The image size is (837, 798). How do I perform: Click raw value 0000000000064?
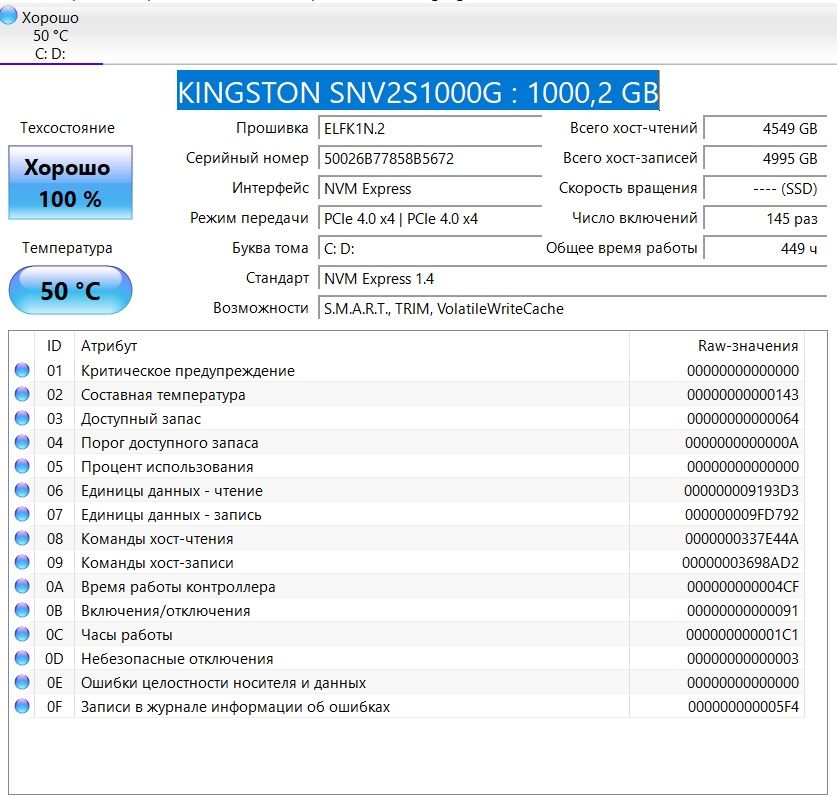click(x=743, y=419)
